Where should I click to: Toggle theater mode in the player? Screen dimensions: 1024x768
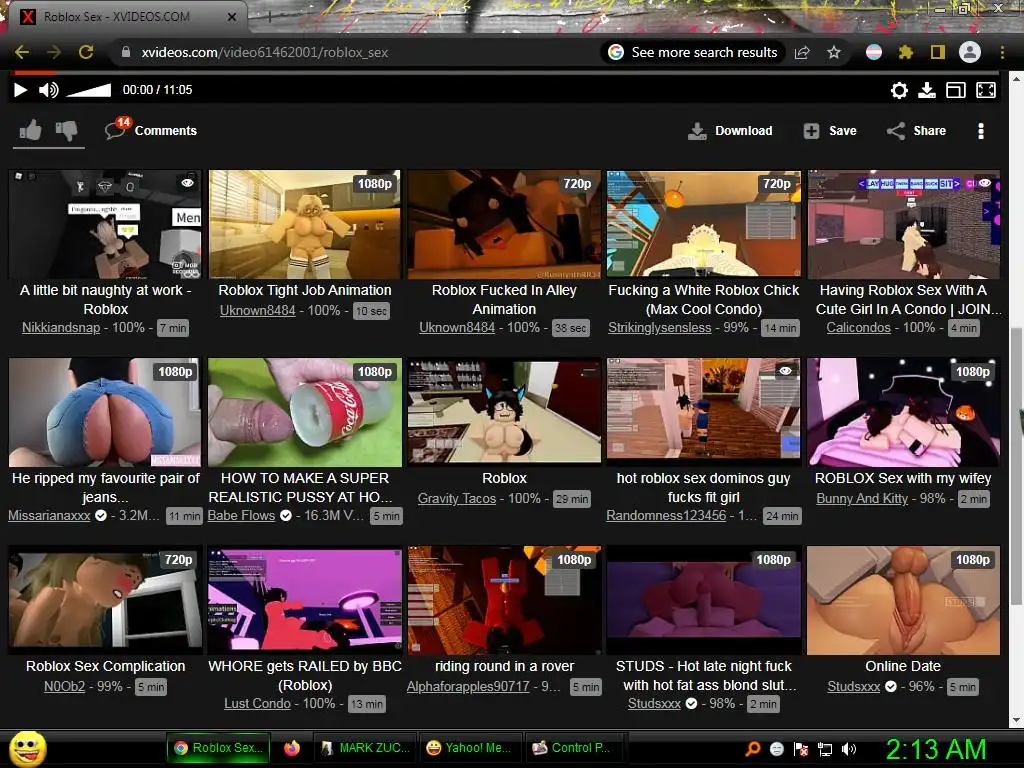click(x=956, y=90)
